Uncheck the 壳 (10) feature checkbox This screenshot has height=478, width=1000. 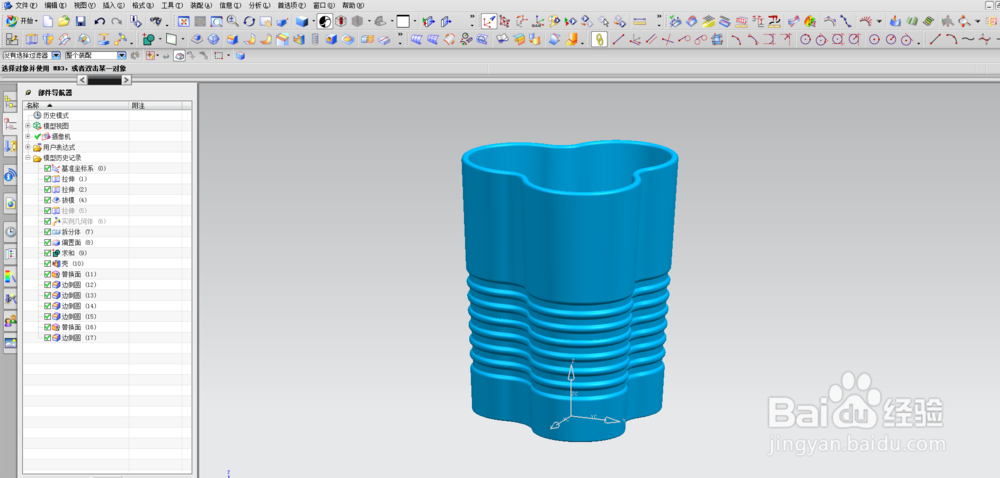pos(48,264)
